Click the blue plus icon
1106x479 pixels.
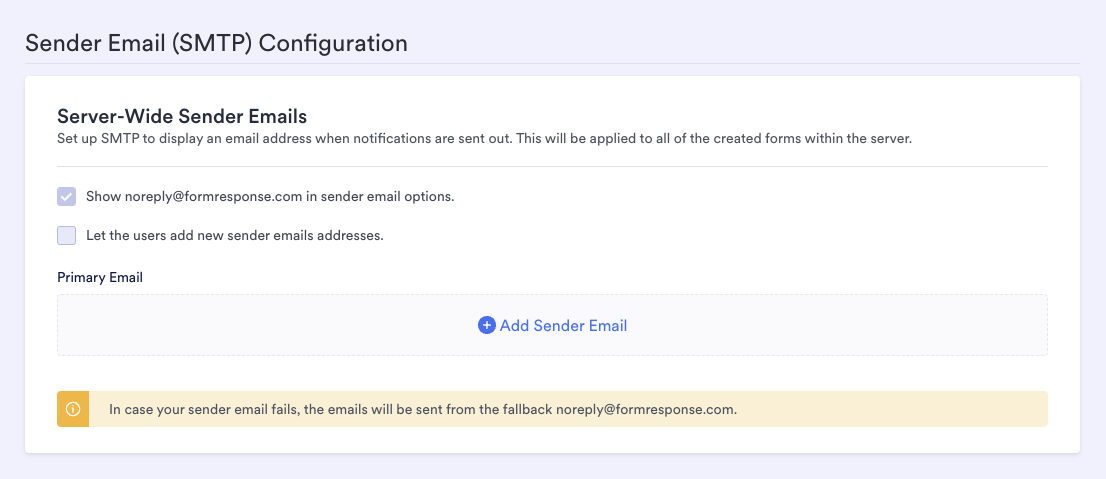(487, 325)
